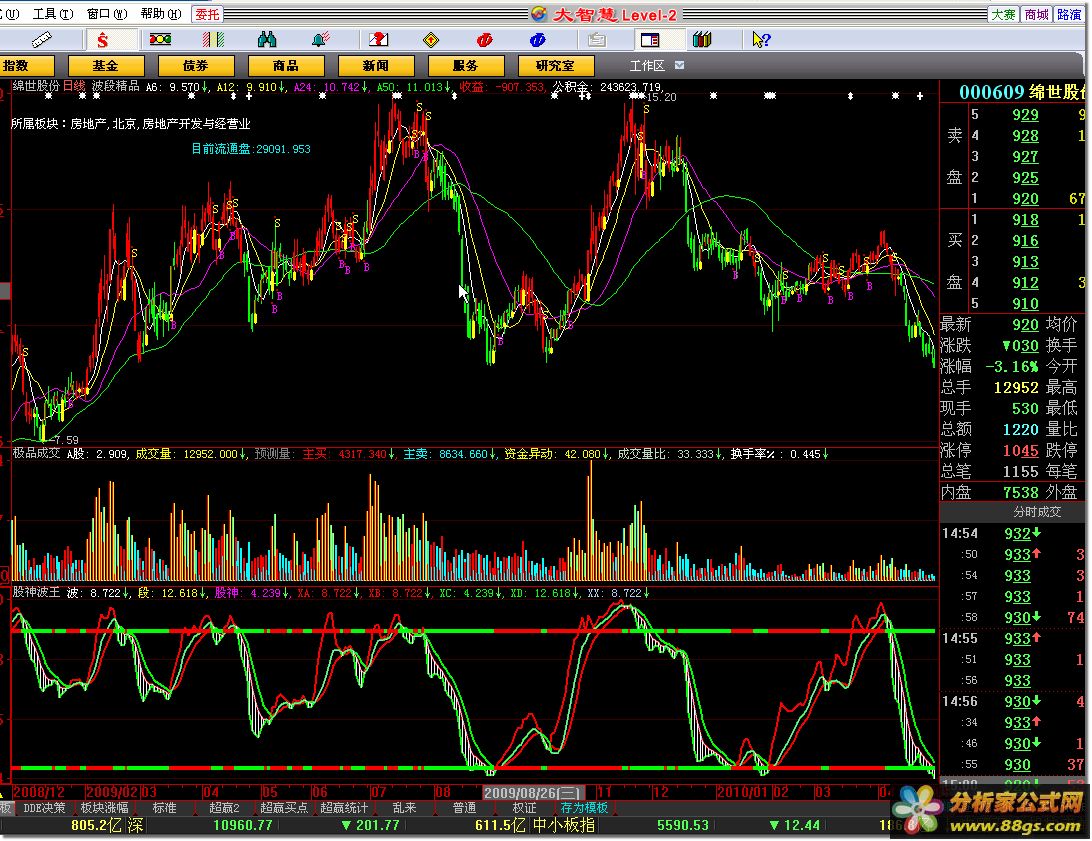This screenshot has height=841, width=1092.
Task: Click the 基金 button
Action: coord(104,65)
